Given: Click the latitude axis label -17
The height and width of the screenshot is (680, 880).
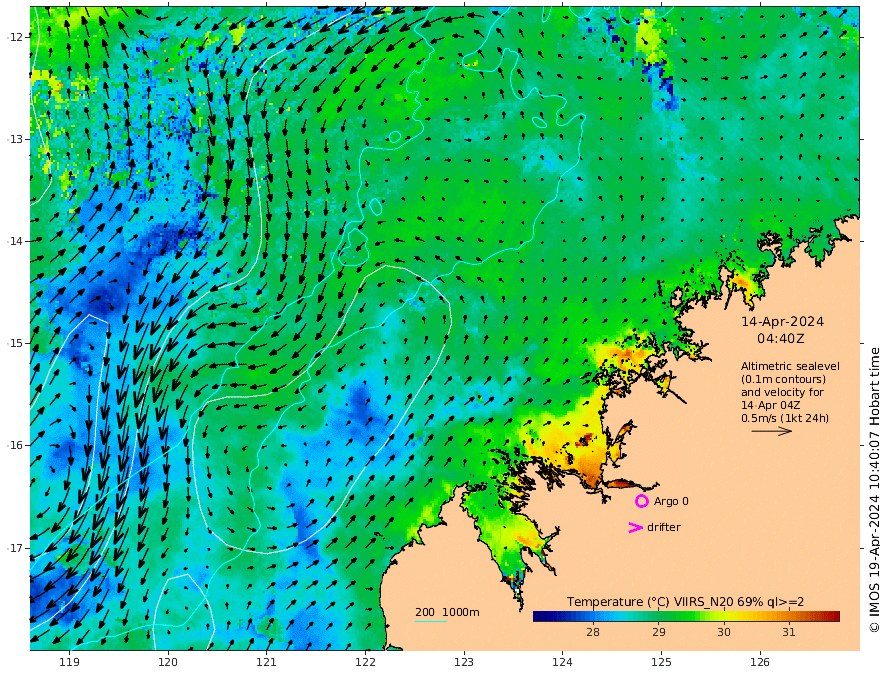Looking at the screenshot, I should pyautogui.click(x=15, y=548).
